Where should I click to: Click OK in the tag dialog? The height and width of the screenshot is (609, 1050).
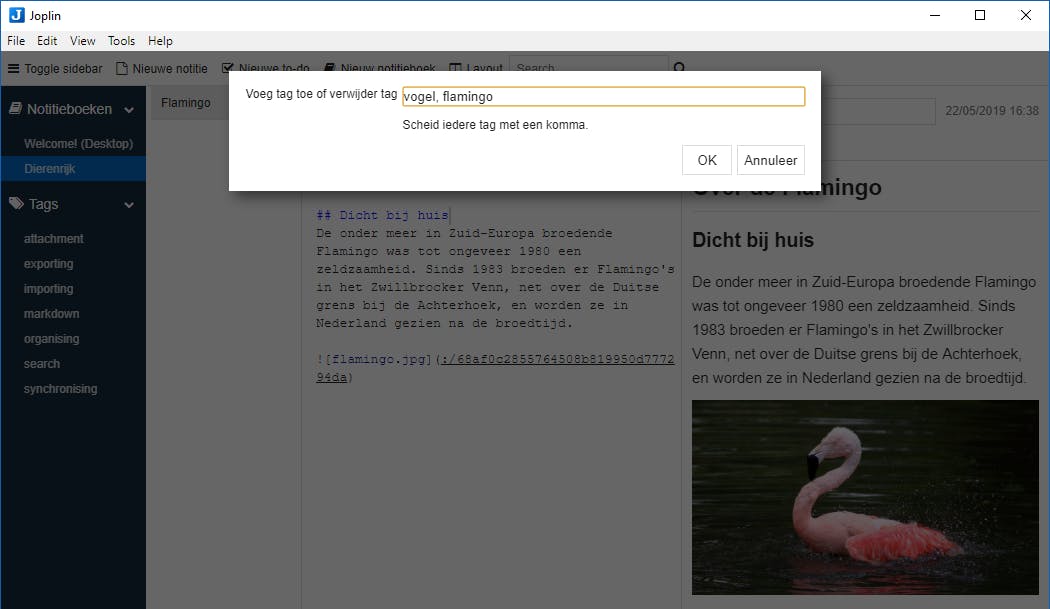click(706, 160)
